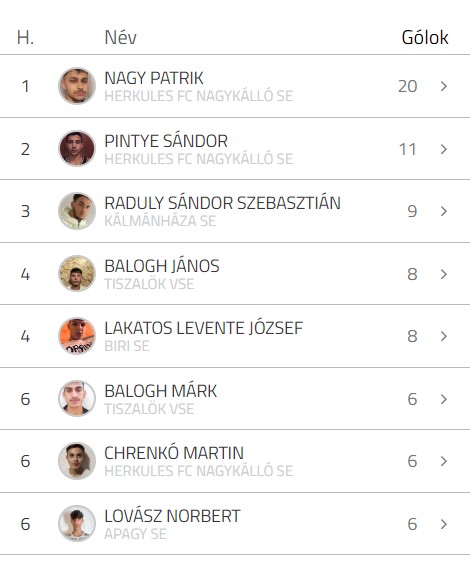Click arrow beside Lakatos Levente József
This screenshot has height=565, width=470.
click(x=444, y=336)
